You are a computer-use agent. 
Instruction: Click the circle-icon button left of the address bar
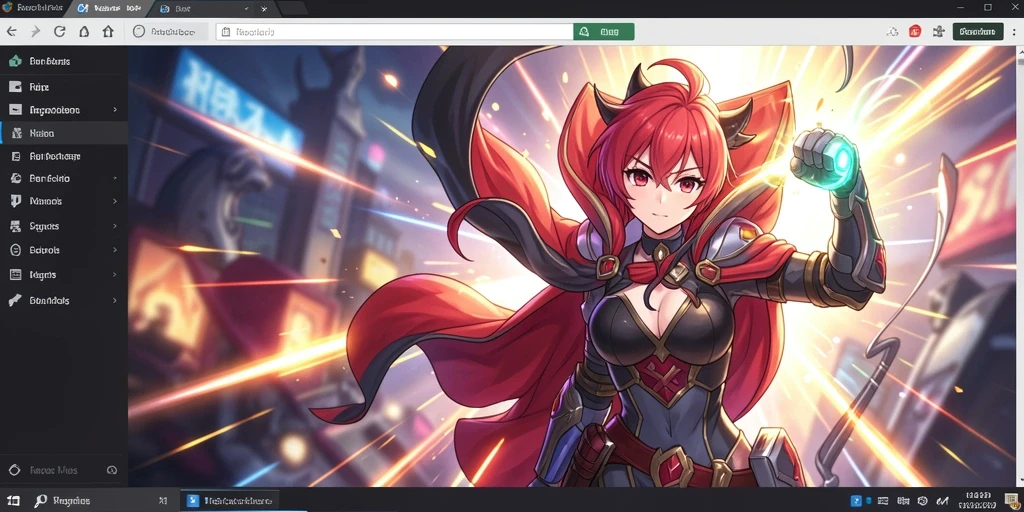click(170, 31)
